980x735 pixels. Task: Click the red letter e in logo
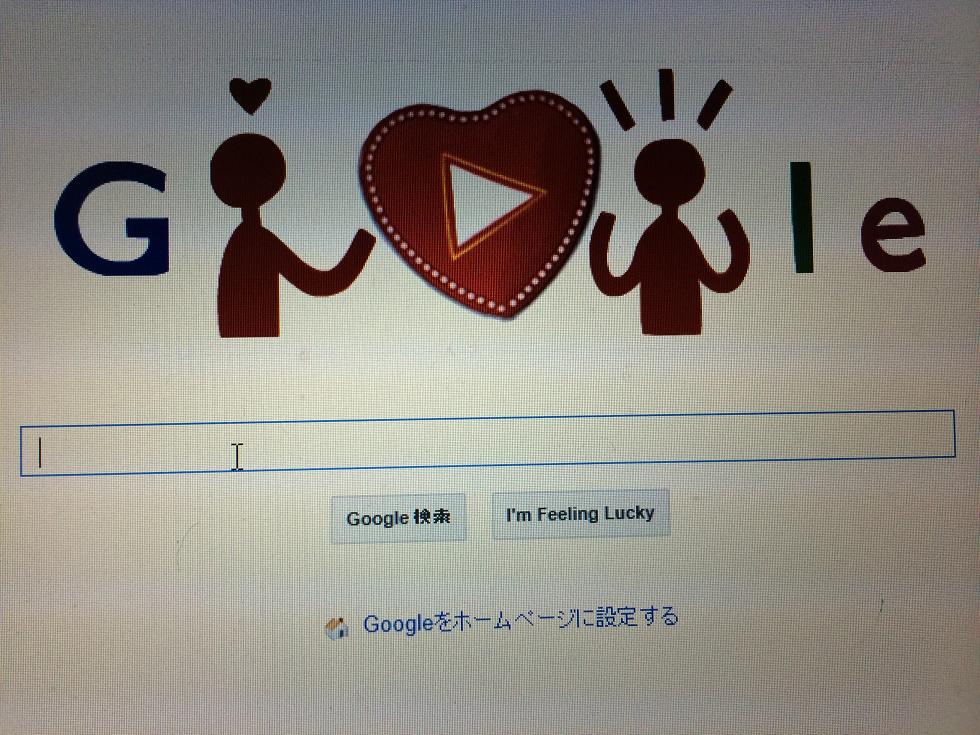click(892, 234)
